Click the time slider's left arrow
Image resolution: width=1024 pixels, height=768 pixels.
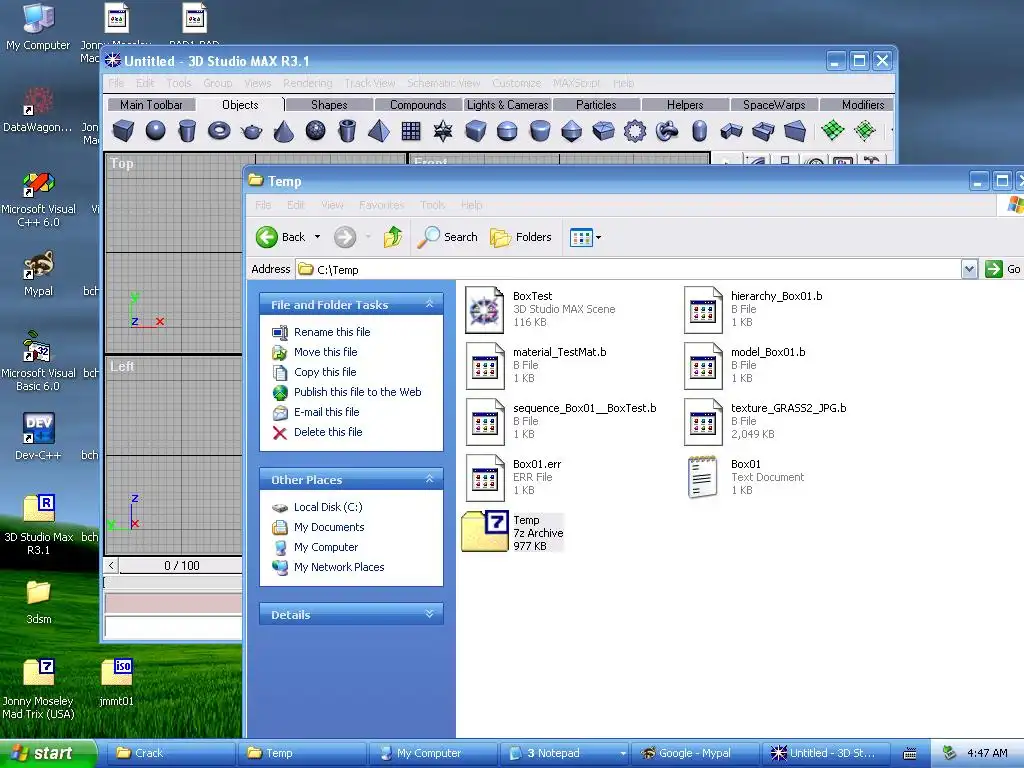(111, 566)
